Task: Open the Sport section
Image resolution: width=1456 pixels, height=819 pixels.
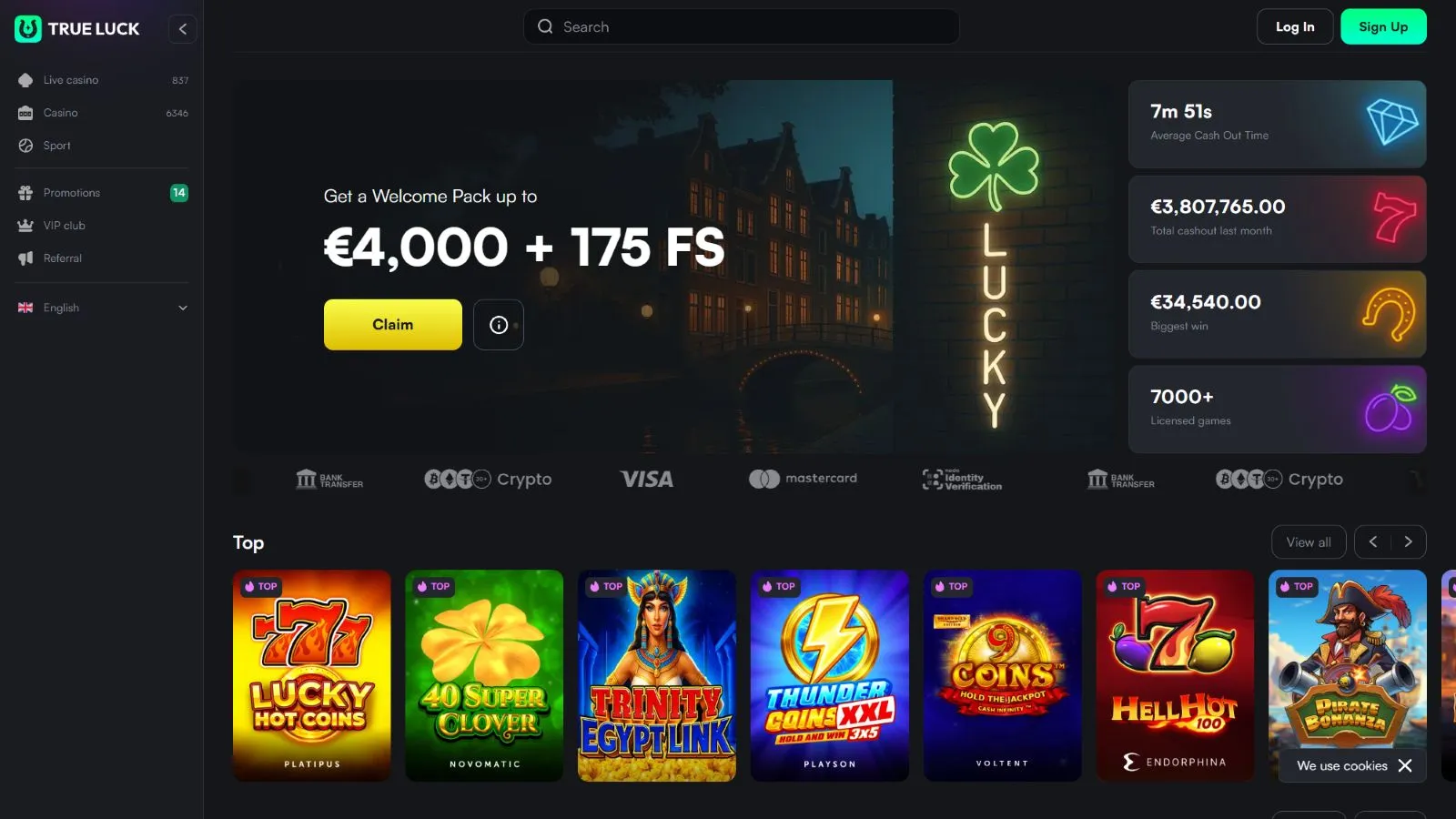Action: [x=102, y=146]
